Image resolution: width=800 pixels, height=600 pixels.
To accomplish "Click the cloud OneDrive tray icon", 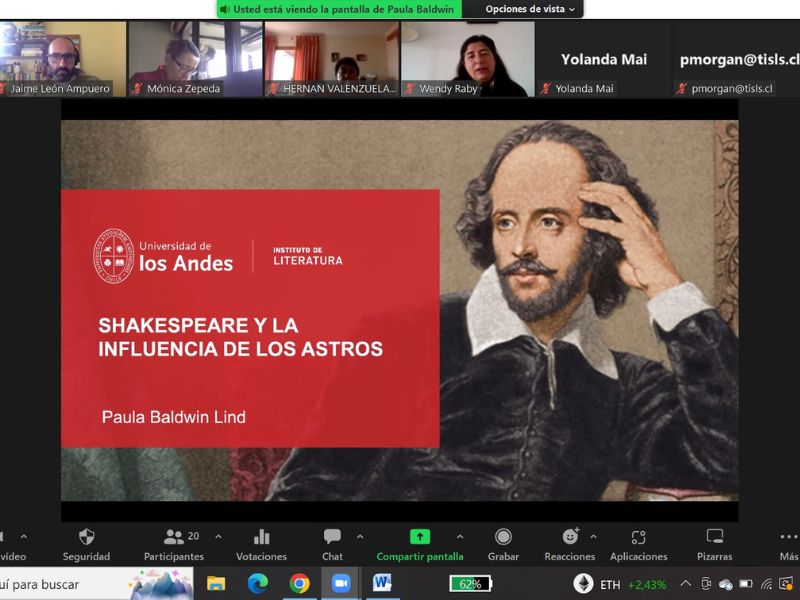I will [726, 584].
